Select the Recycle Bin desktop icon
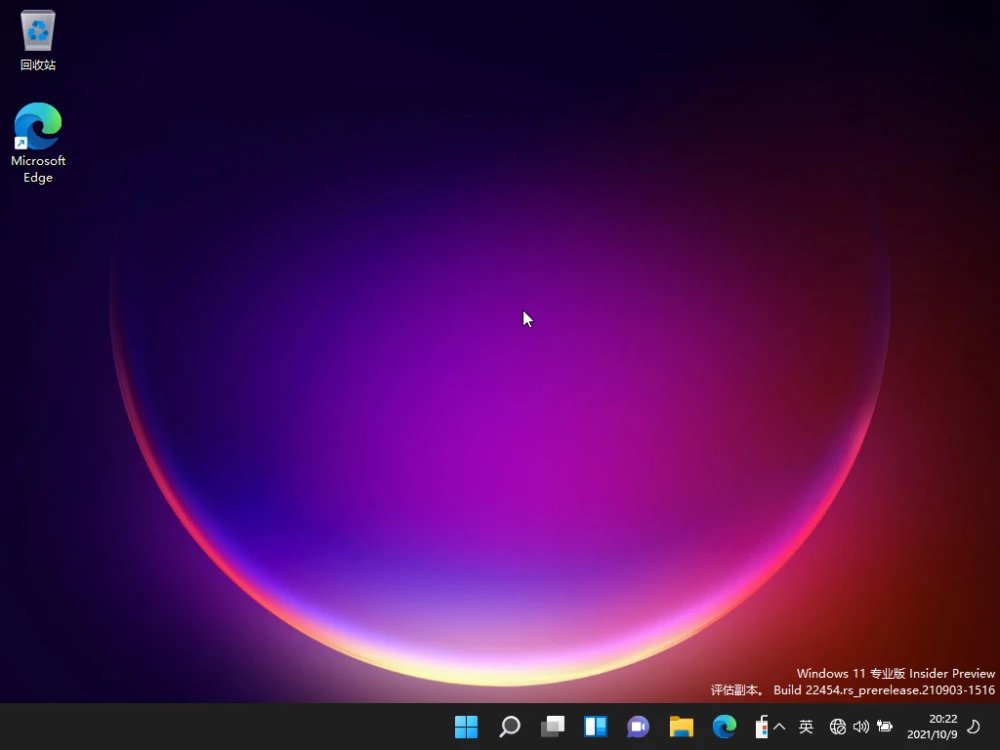The height and width of the screenshot is (750, 1000). click(38, 31)
